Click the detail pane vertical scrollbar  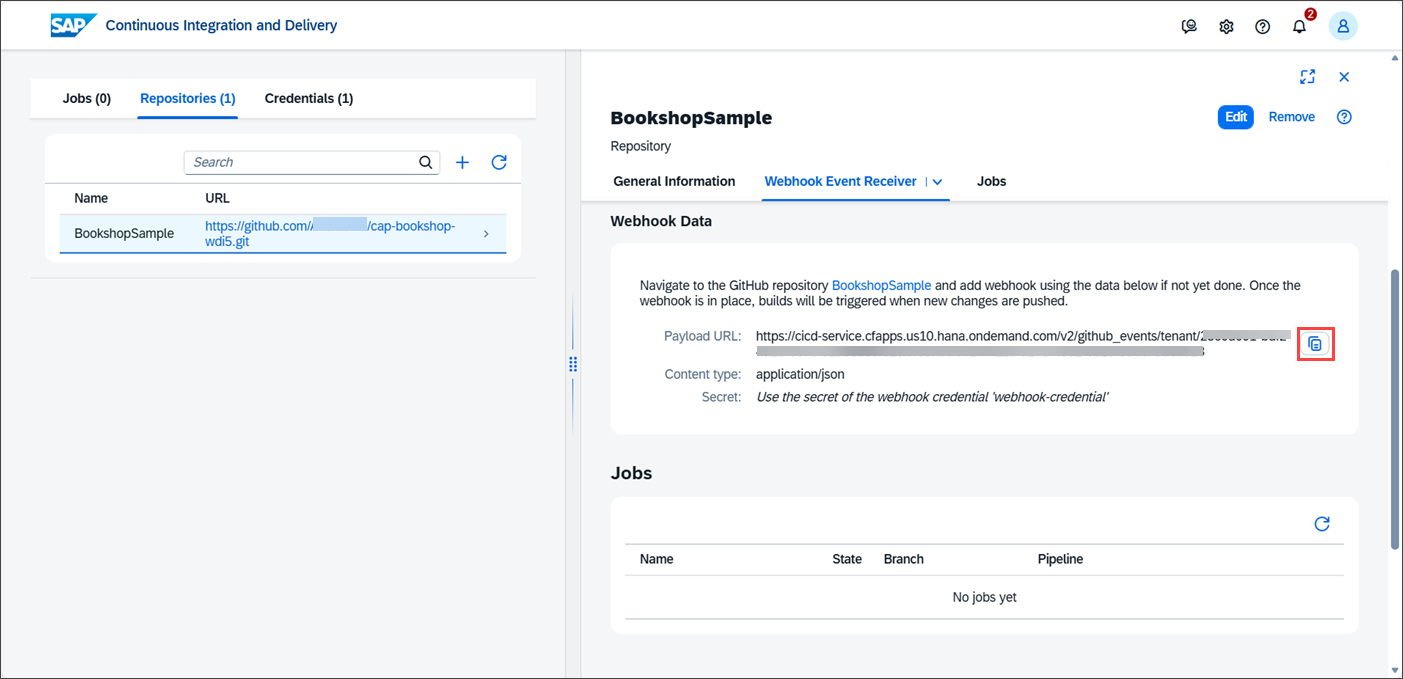1396,408
